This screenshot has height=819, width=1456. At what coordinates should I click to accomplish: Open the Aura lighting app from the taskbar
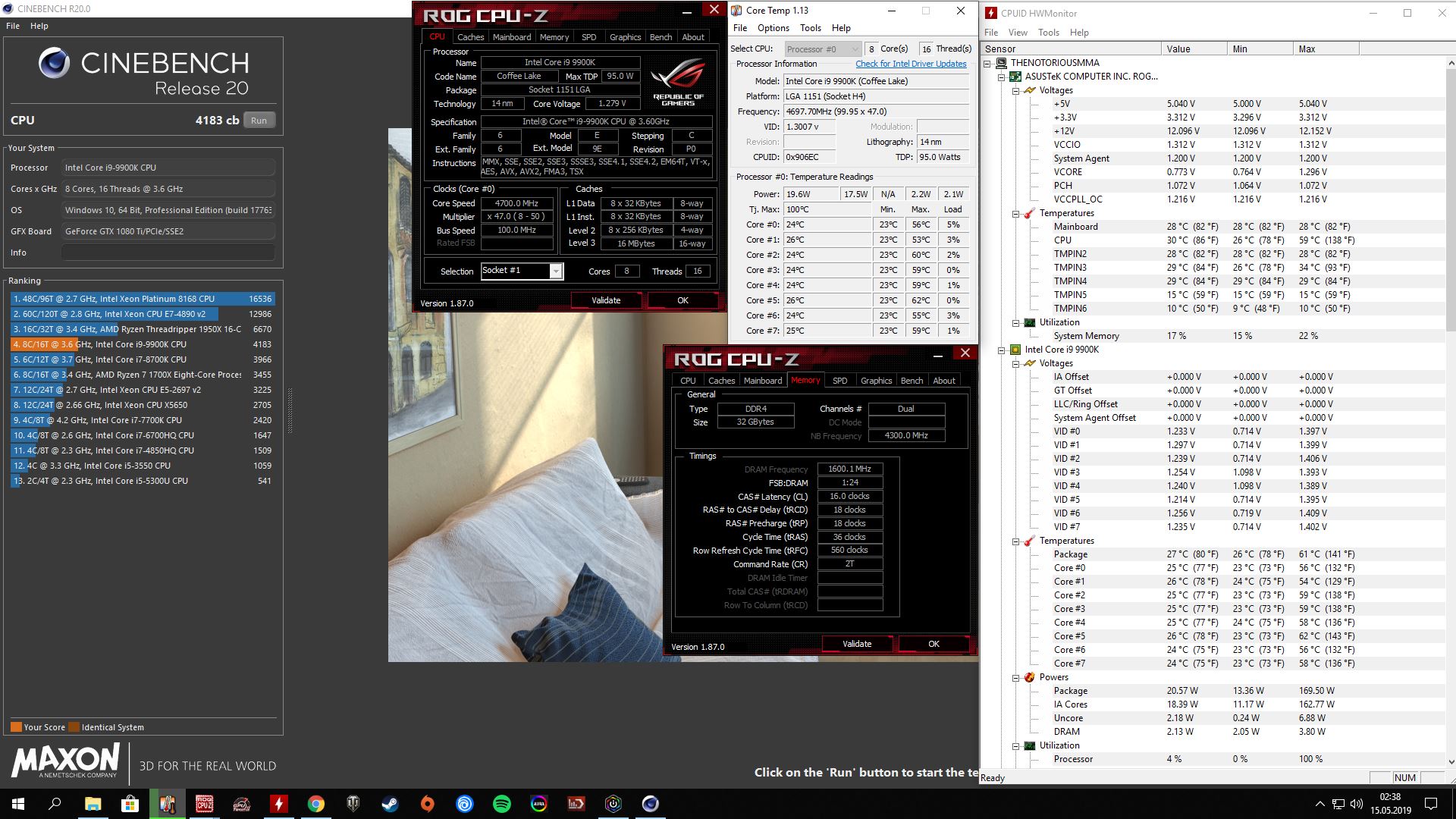point(539,804)
